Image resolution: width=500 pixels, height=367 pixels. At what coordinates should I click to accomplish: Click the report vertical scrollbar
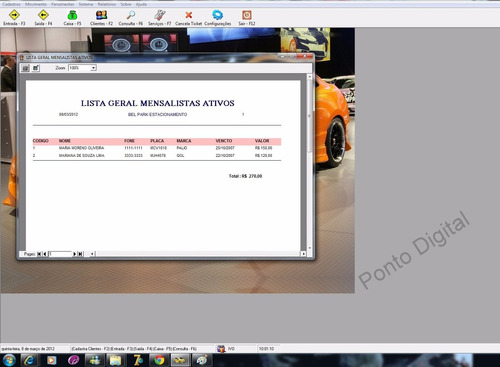[x=310, y=162]
